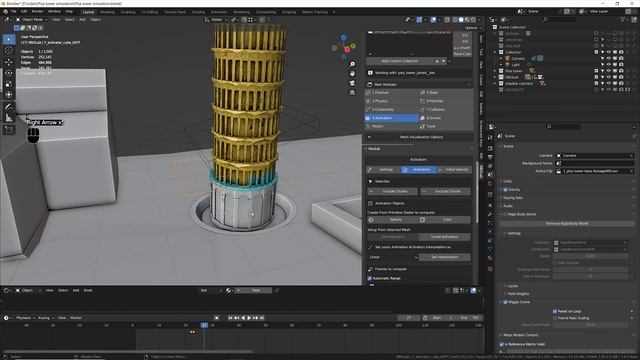The width and height of the screenshot is (640, 360).
Task: Open the Edit menu
Action: click(24, 11)
